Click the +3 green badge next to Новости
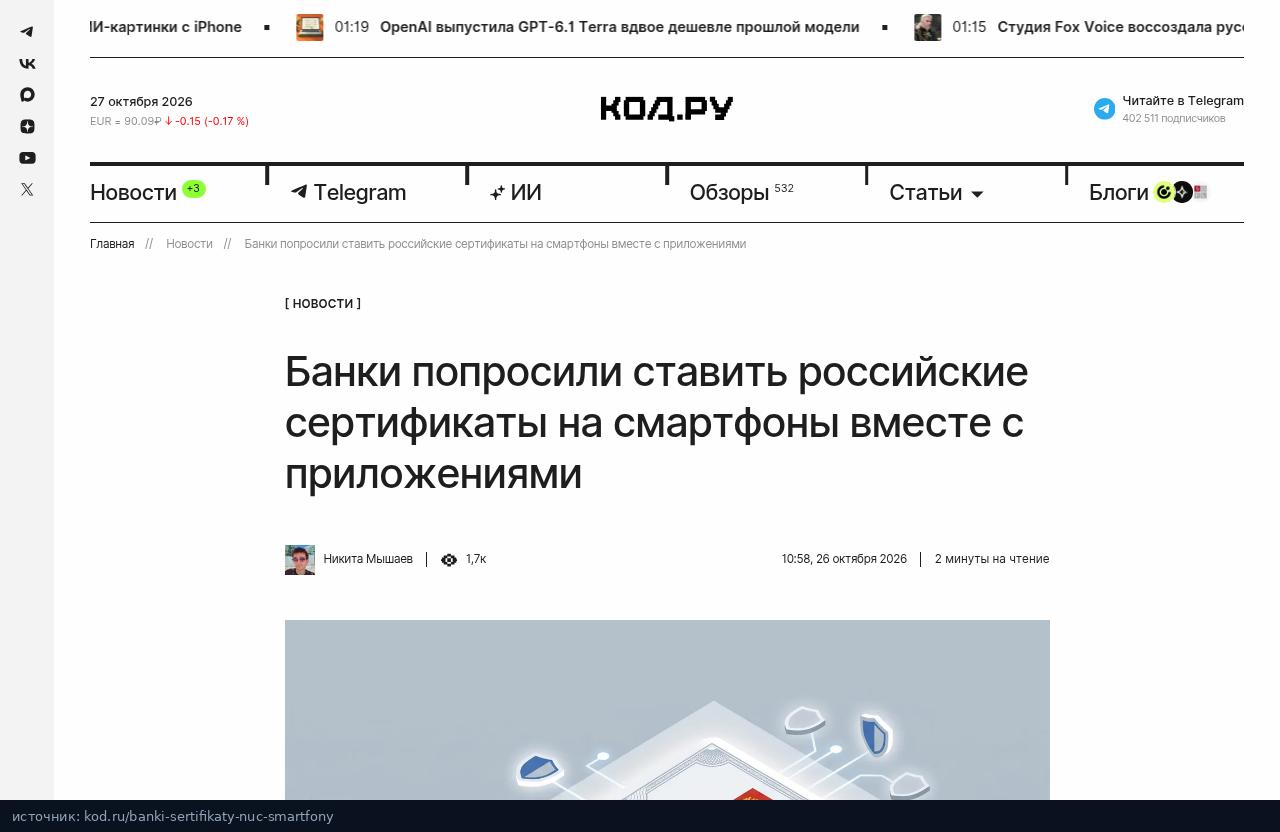Image resolution: width=1280 pixels, height=832 pixels. coord(194,189)
